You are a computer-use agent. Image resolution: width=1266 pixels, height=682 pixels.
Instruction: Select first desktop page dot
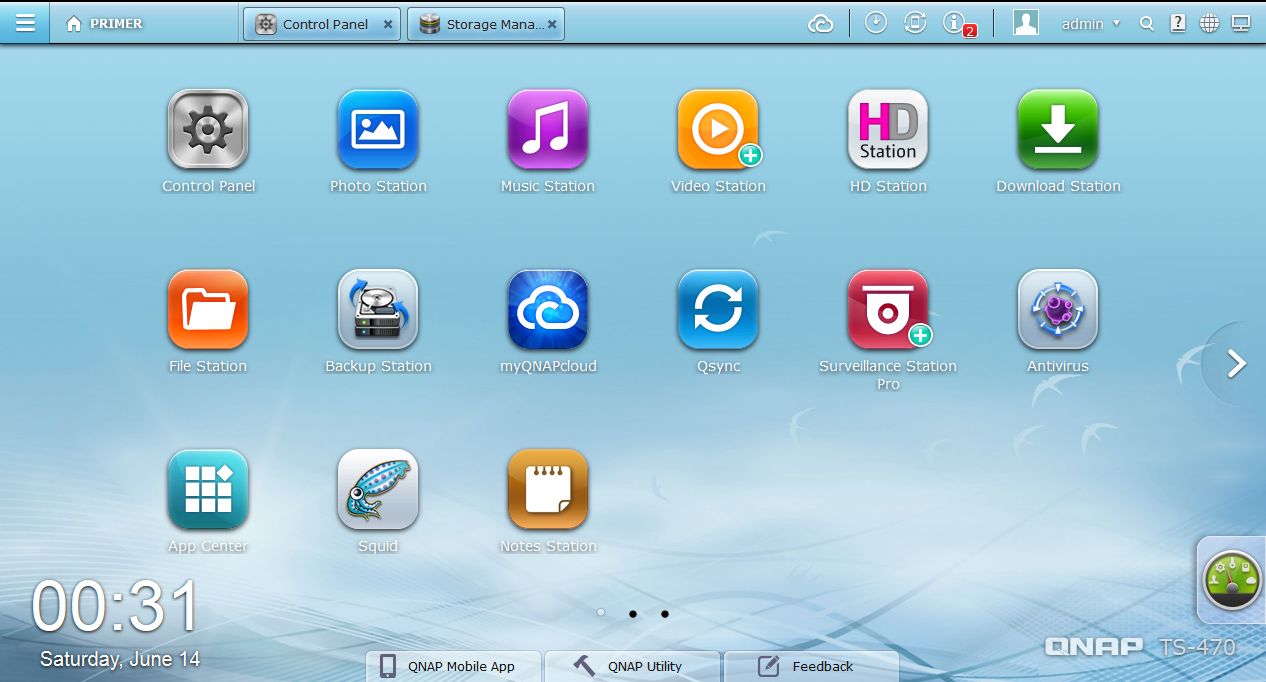pyautogui.click(x=600, y=612)
